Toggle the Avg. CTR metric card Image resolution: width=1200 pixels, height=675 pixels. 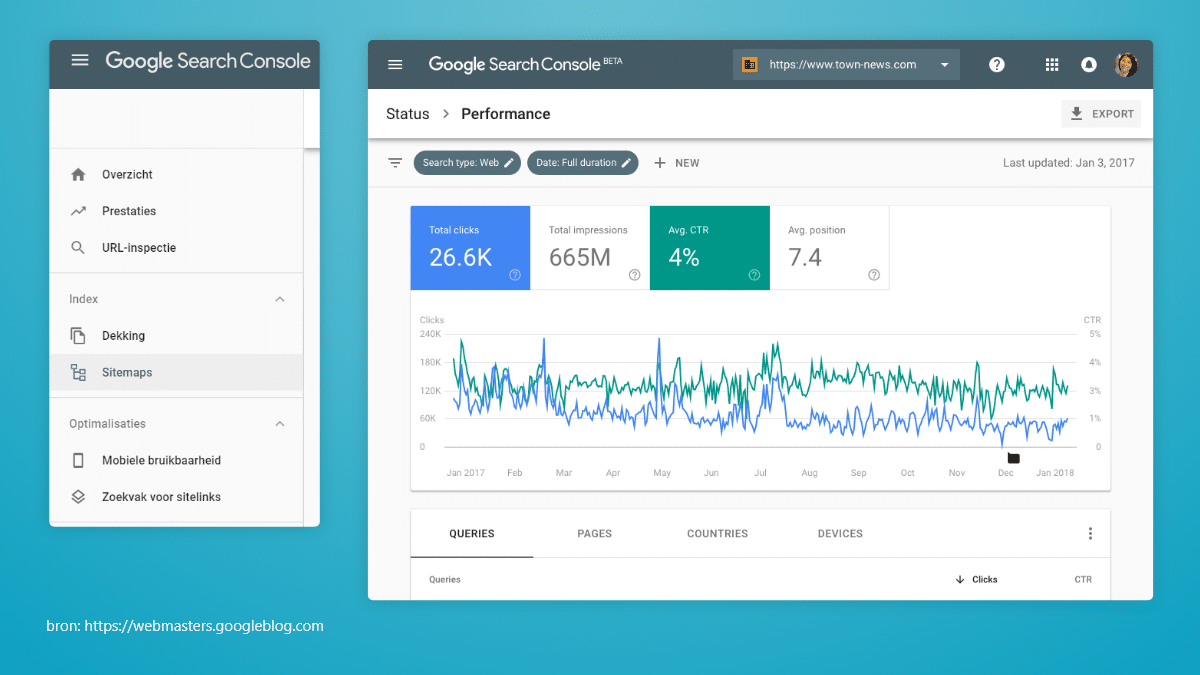pyautogui.click(x=710, y=248)
